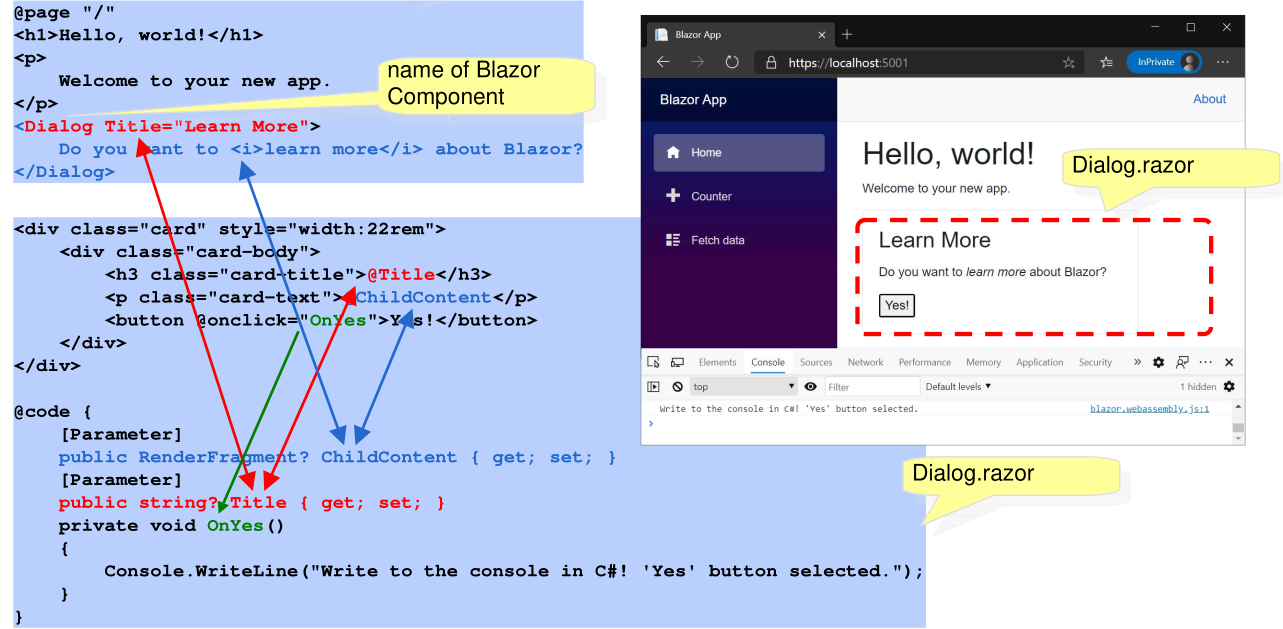Clear the console with the ban icon

[x=677, y=387]
